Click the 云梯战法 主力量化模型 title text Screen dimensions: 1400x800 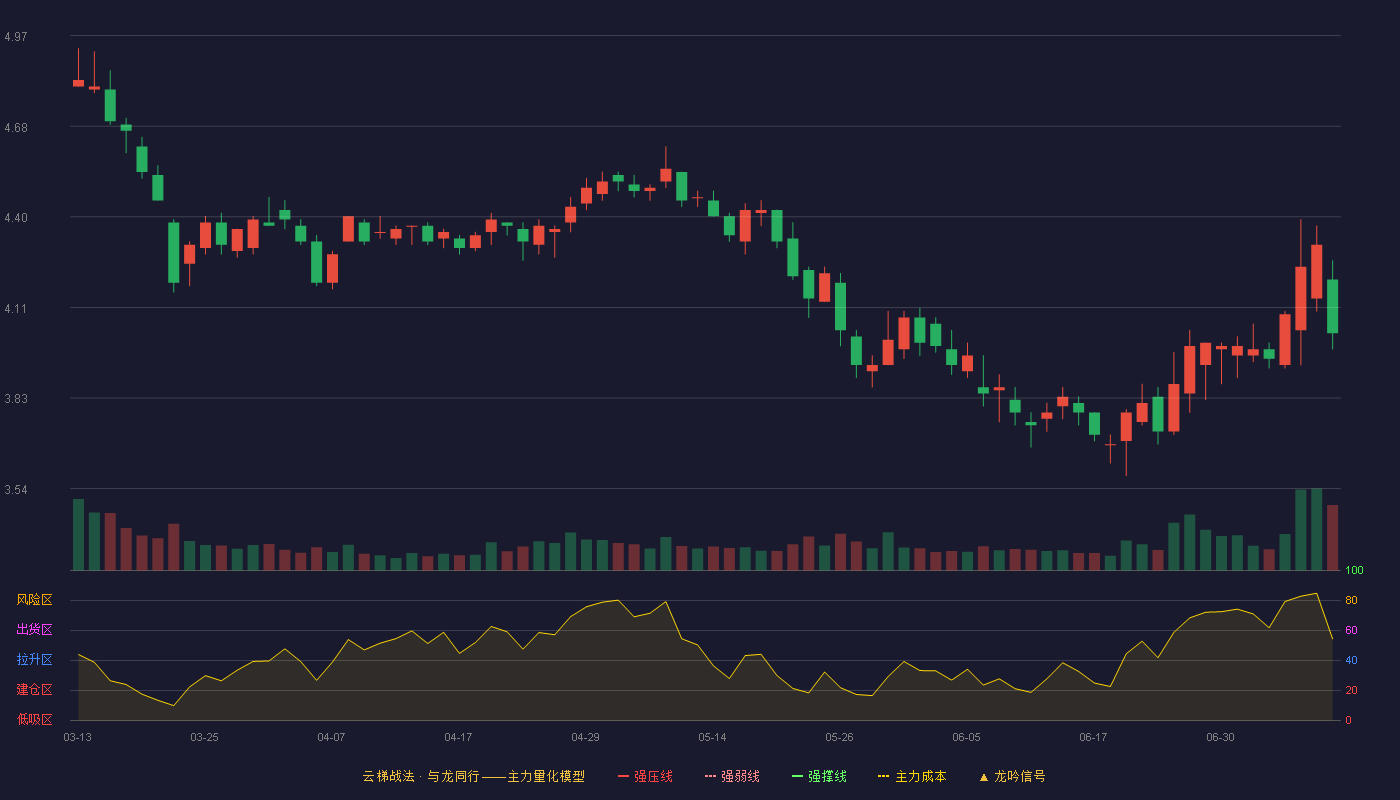point(474,776)
